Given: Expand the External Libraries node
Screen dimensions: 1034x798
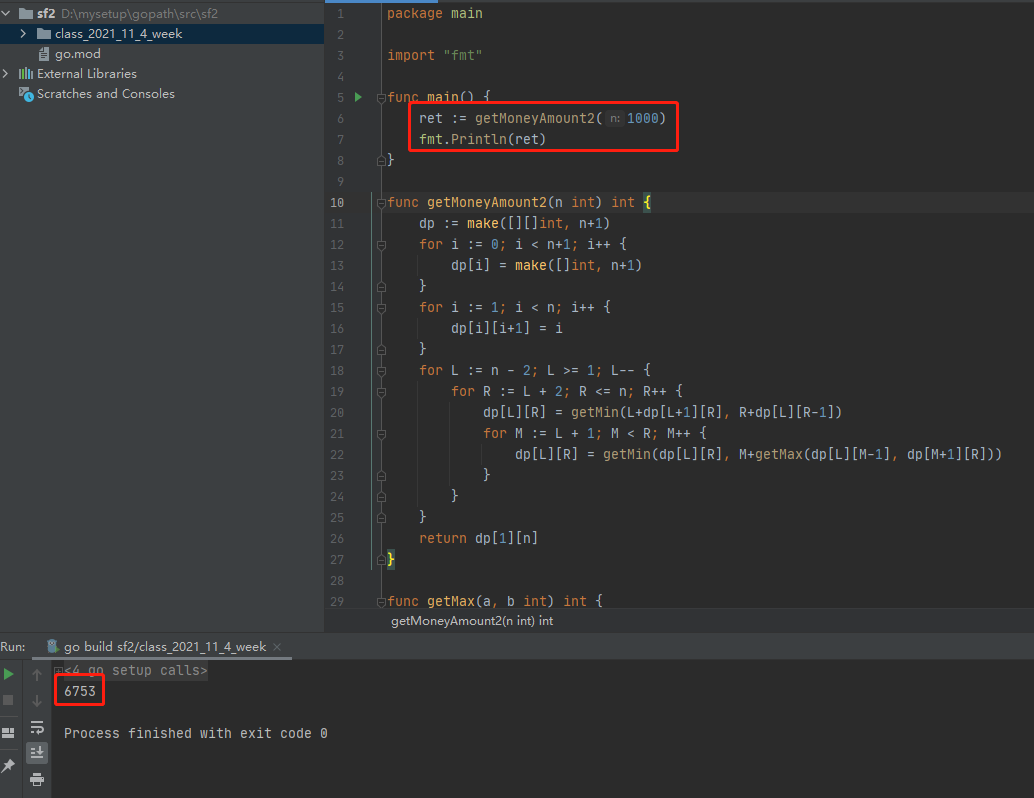Looking at the screenshot, I should [x=6, y=74].
